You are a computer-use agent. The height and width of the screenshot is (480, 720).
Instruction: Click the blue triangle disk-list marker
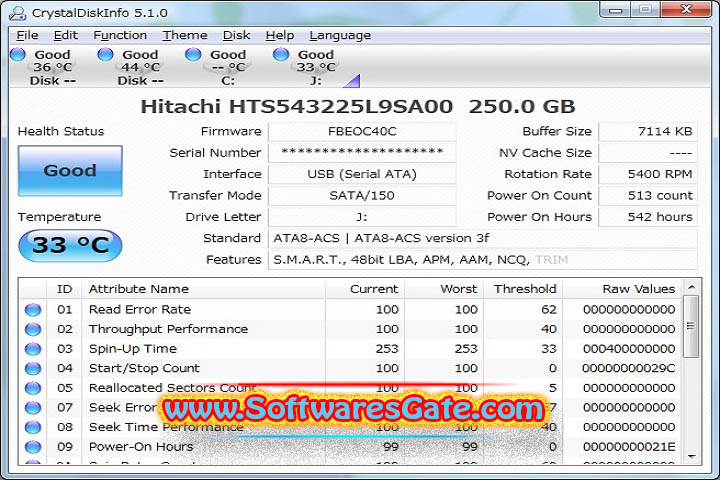[352, 81]
